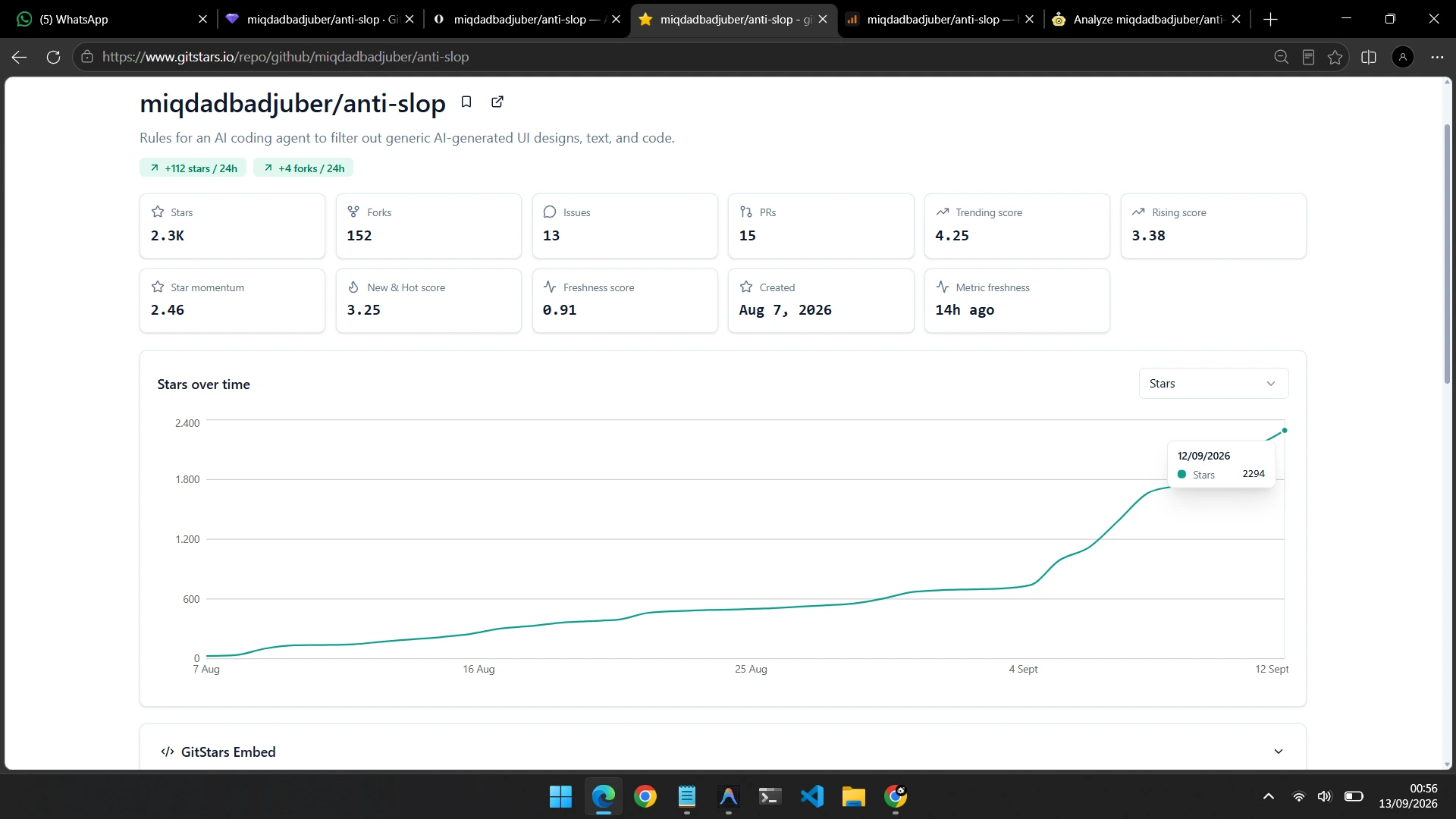The image size is (1456, 819).
Task: Reload the current page
Action: pyautogui.click(x=53, y=57)
